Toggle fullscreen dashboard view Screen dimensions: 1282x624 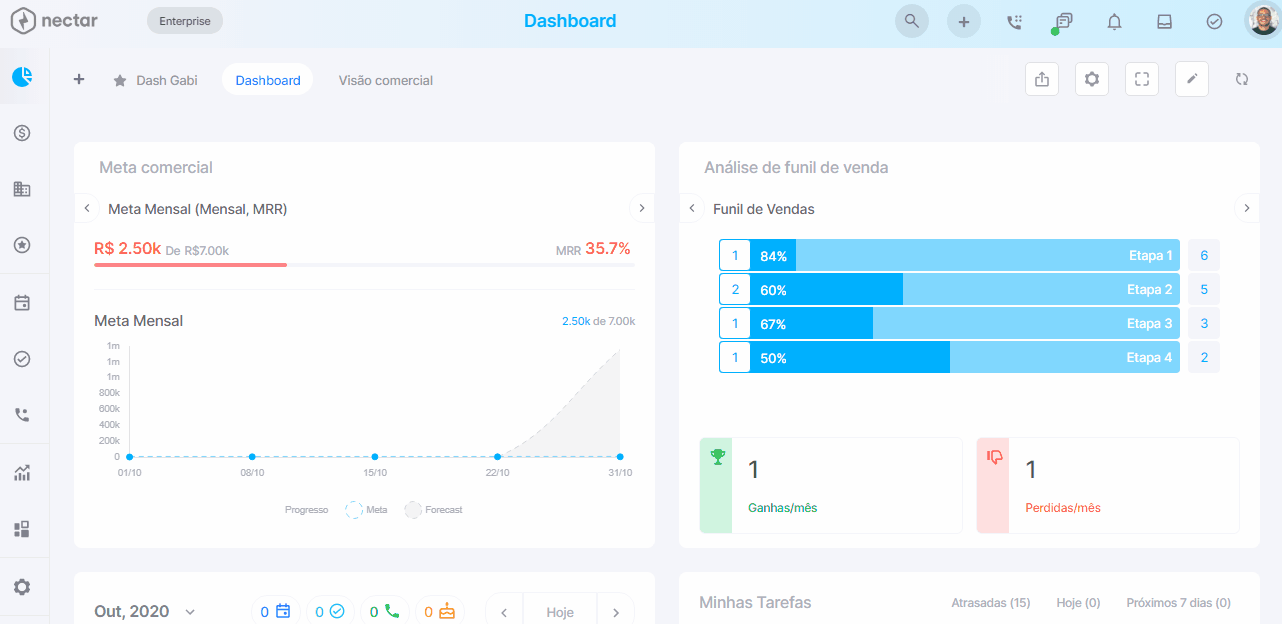coord(1142,79)
